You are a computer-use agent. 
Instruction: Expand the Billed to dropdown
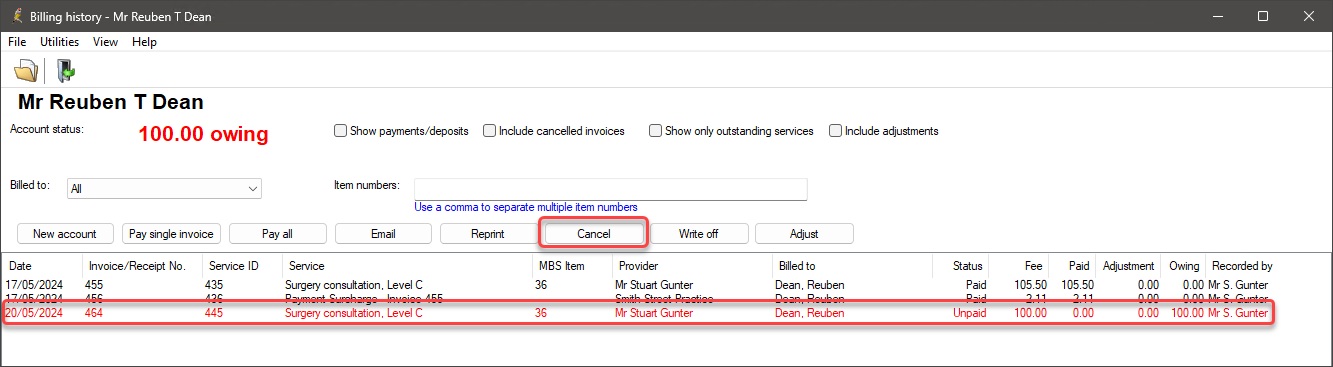coord(252,188)
